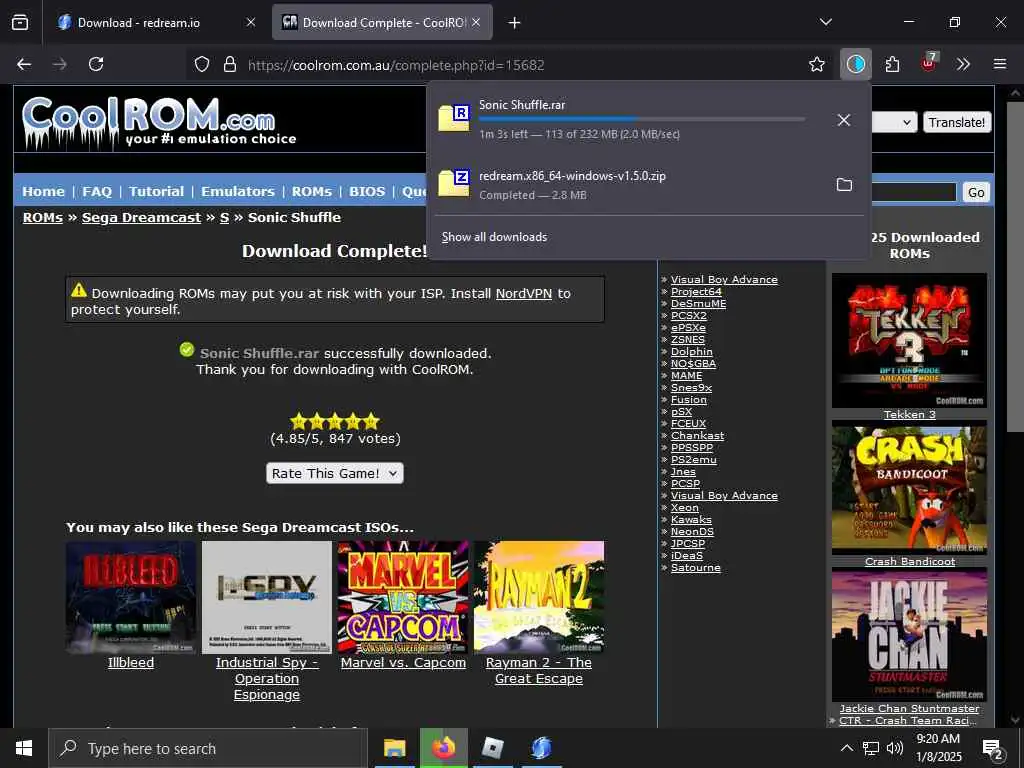Open the volume speaker tray icon
1024x768 pixels.
pyautogui.click(x=895, y=748)
